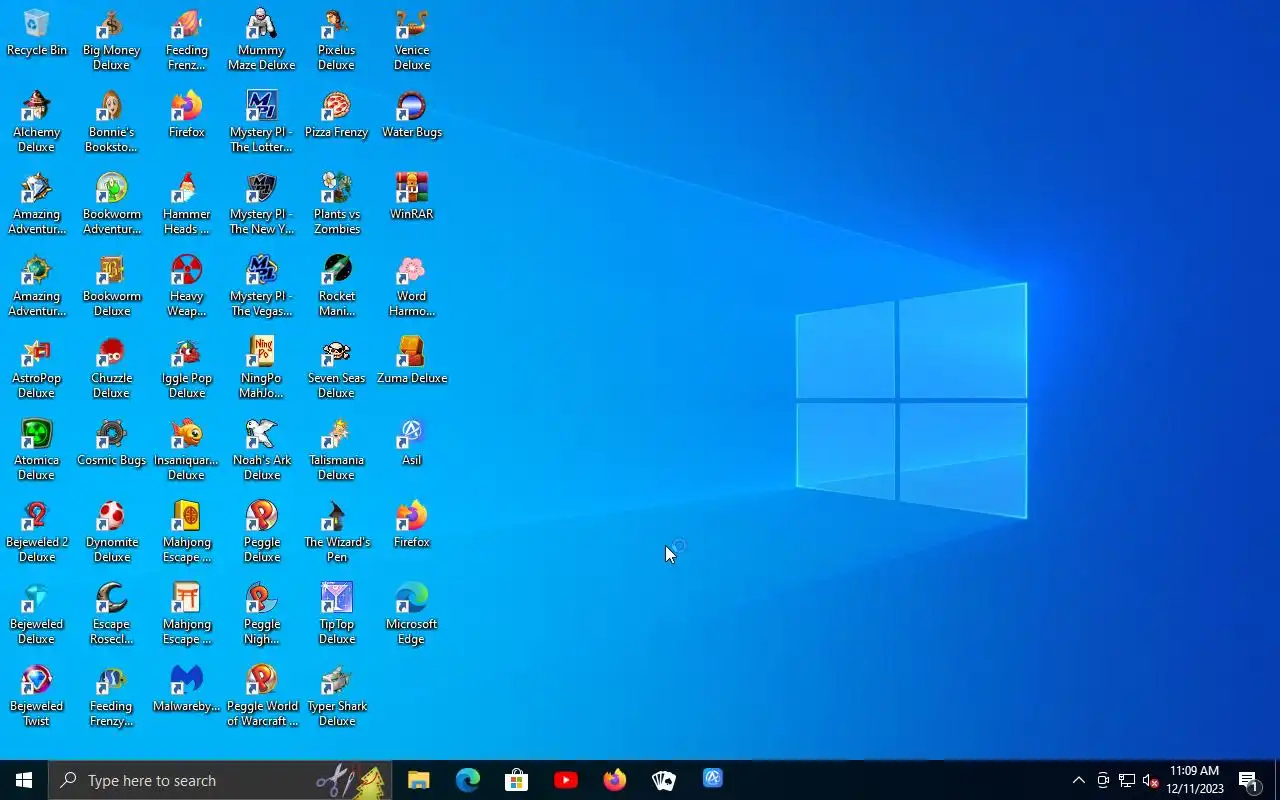1280x800 pixels.
Task: Open Firefox desktop icon below Asil
Action: tap(412, 525)
